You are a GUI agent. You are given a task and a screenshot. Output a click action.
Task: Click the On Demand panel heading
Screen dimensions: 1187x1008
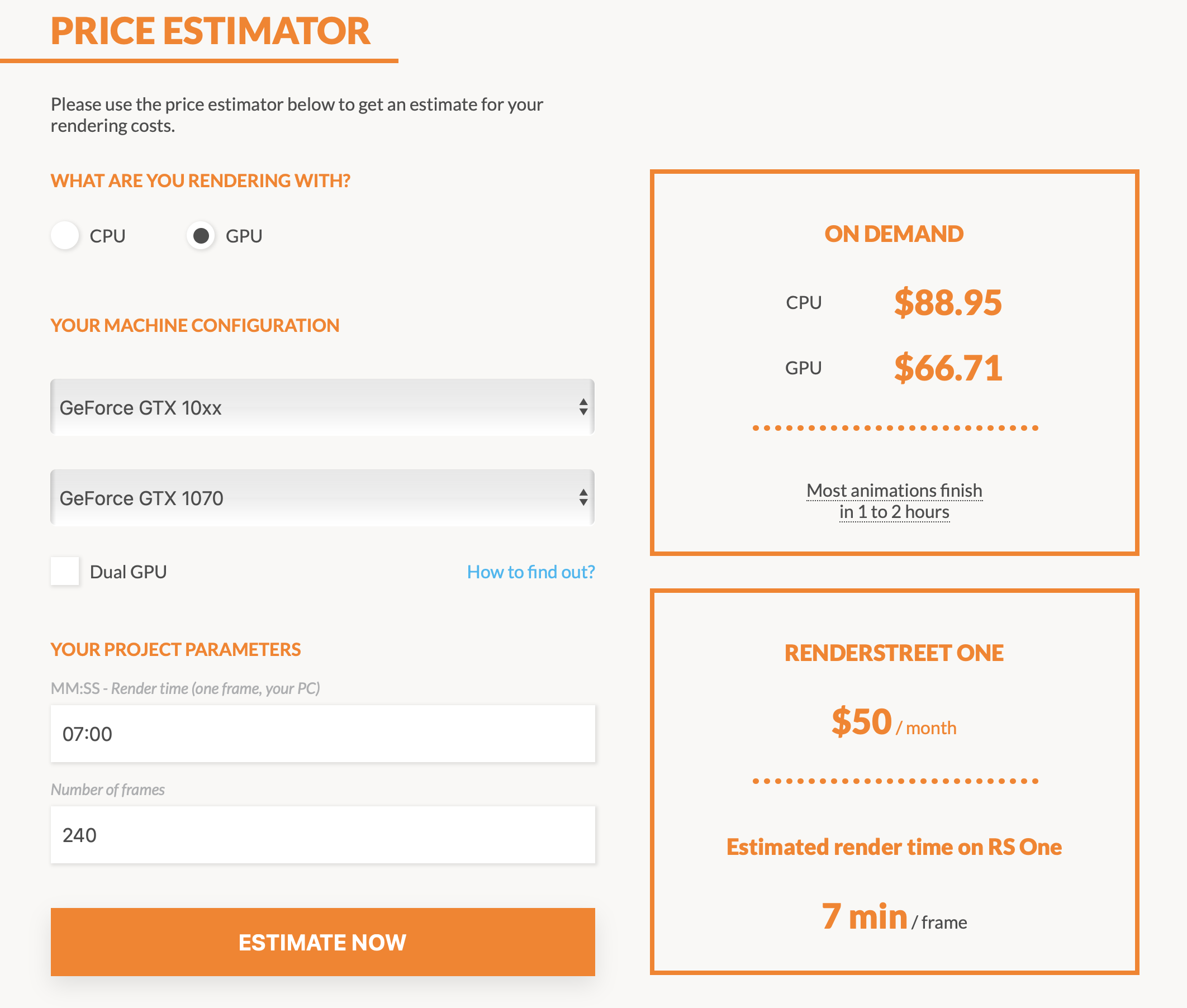click(x=894, y=234)
